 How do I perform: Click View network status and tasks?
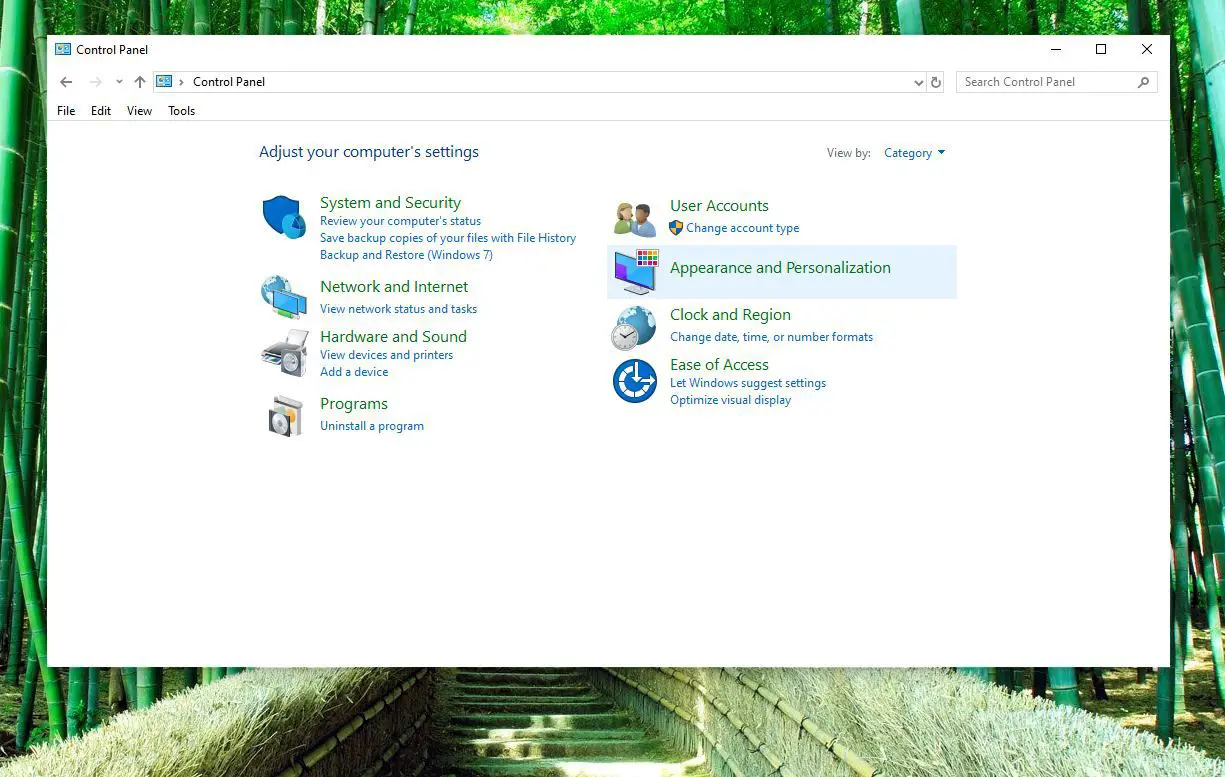(398, 309)
